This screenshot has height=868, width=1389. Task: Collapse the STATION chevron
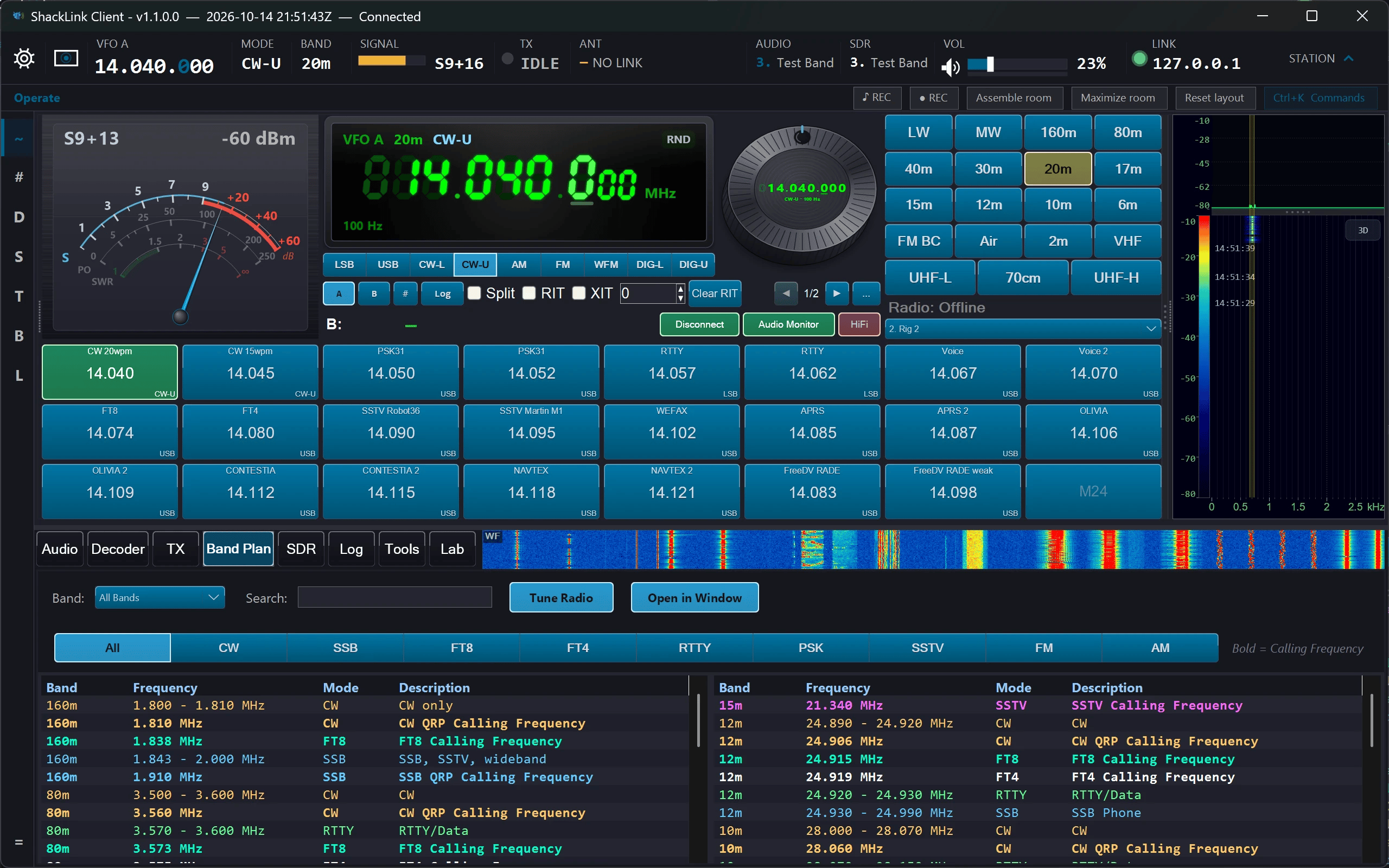1349,59
